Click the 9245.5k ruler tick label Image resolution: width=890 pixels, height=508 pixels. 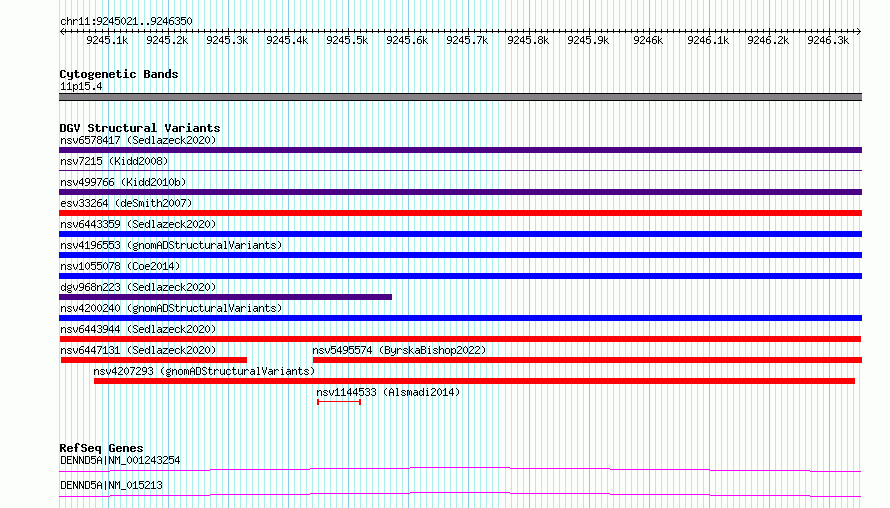coord(347,41)
